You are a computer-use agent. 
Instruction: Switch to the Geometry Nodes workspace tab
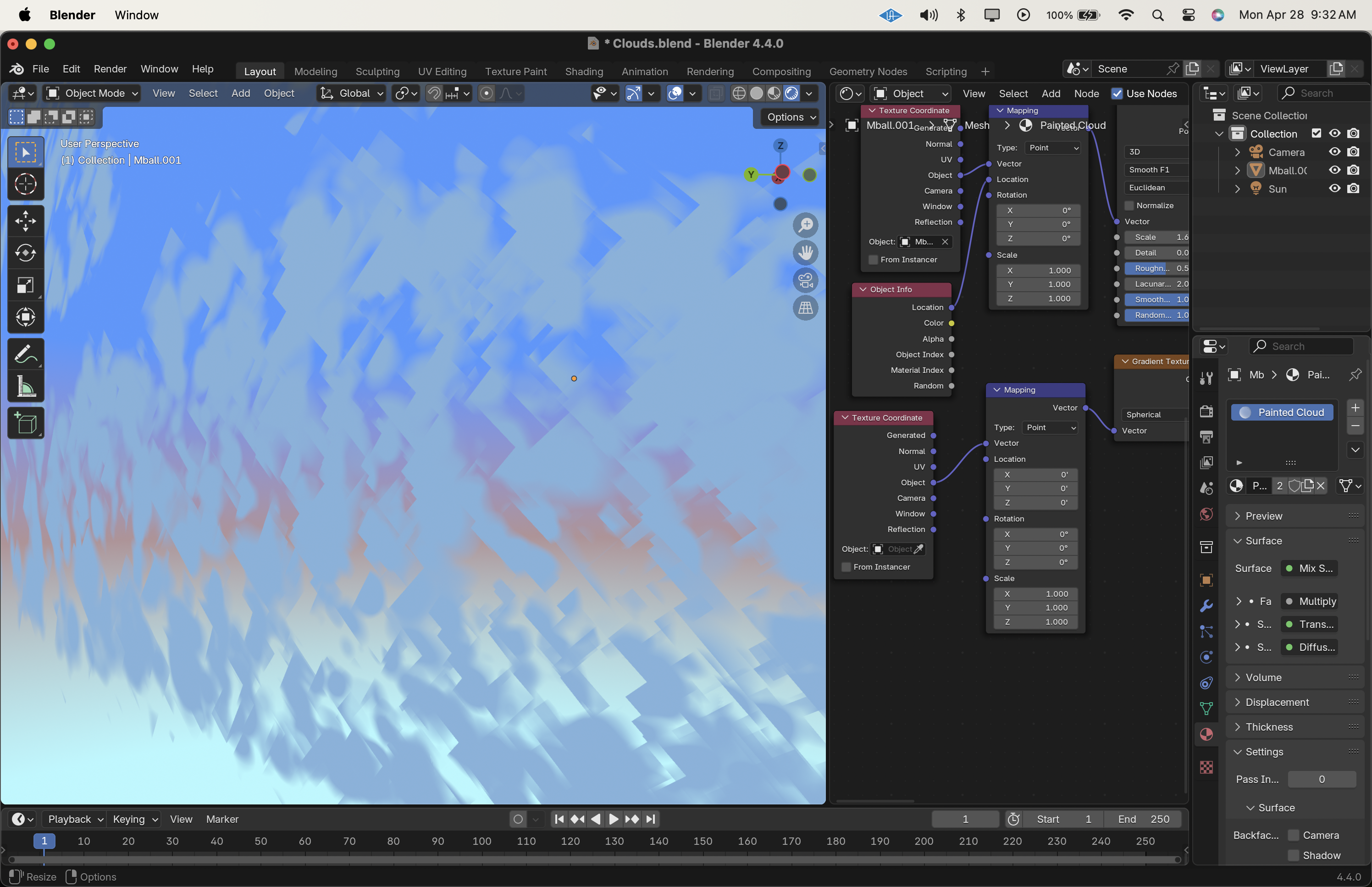tap(868, 72)
